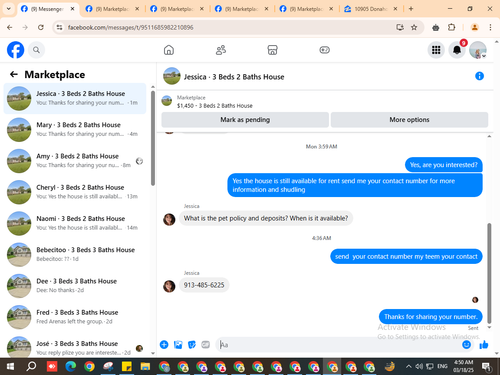Open the Chrome three-dot menu
The height and width of the screenshot is (375, 500).
point(490,27)
